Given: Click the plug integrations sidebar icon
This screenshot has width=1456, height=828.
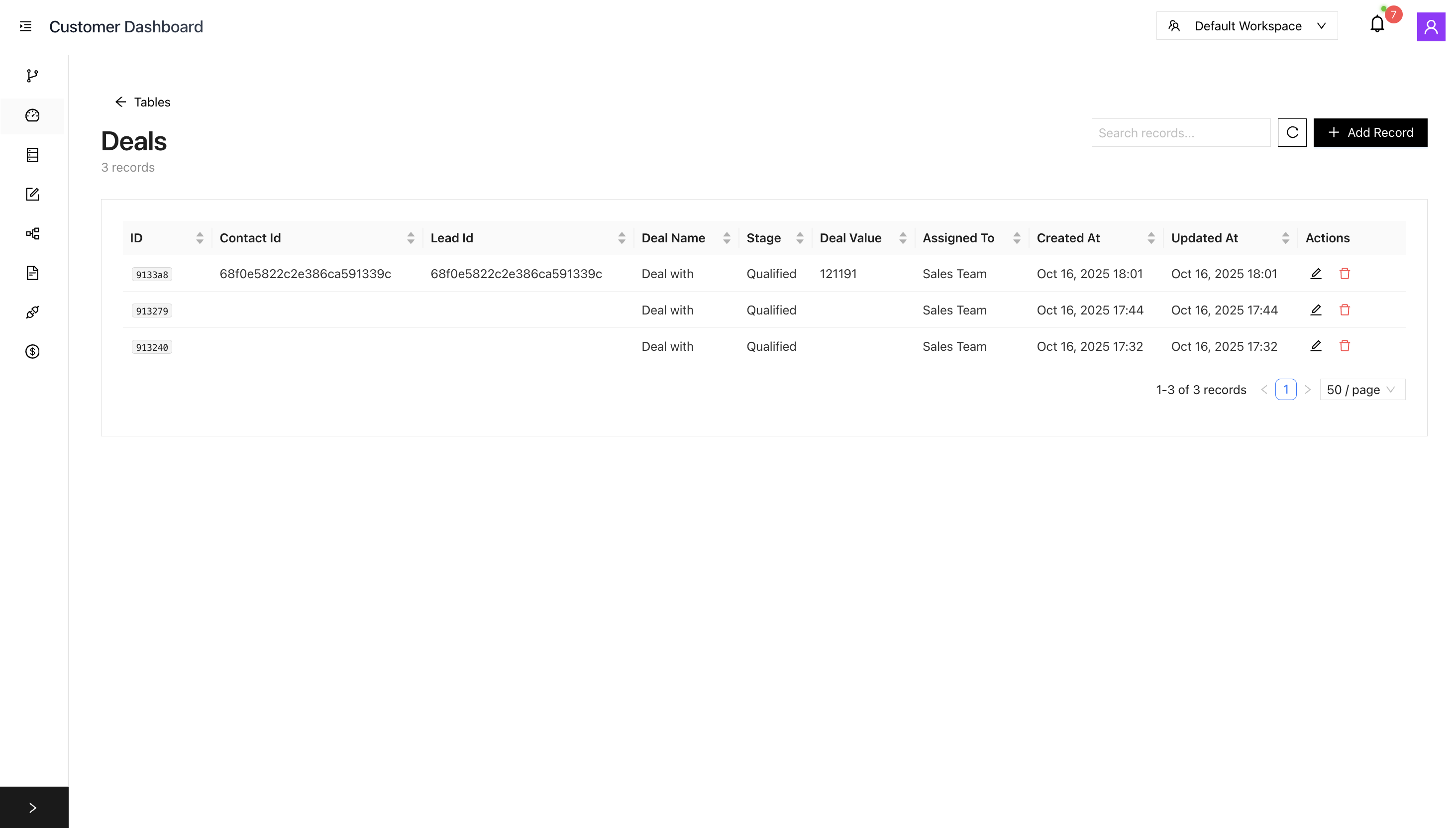Looking at the screenshot, I should (32, 312).
